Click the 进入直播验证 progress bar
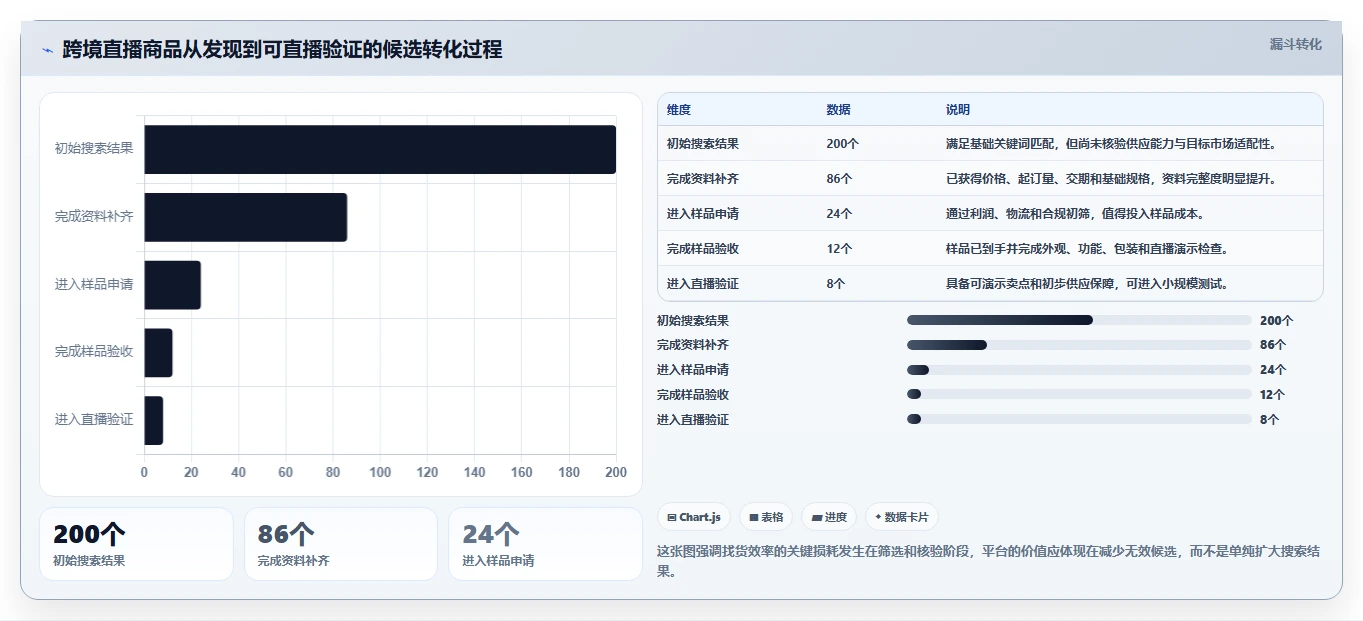 pos(1079,419)
